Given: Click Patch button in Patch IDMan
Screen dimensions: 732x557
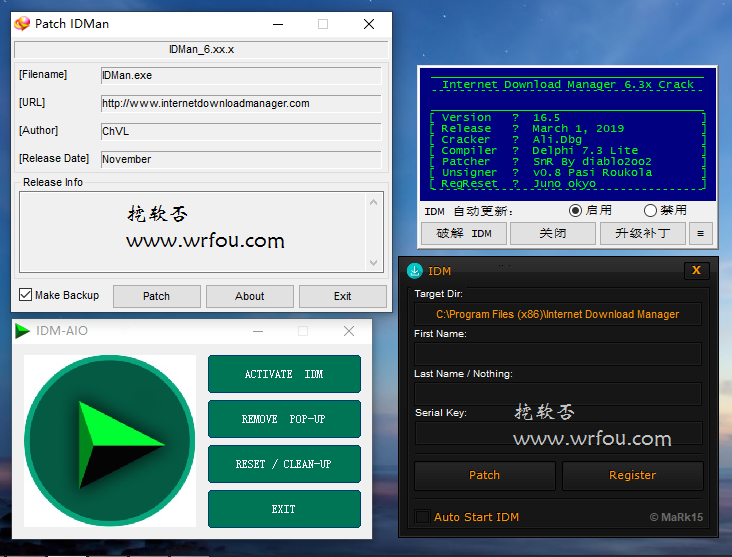Looking at the screenshot, I should 156,296.
